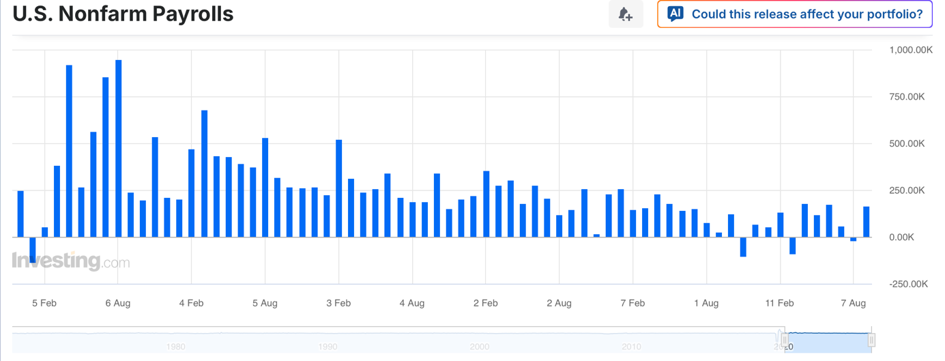945x361 pixels.
Task: Click the '7 Feb' x-axis label
Action: (633, 303)
